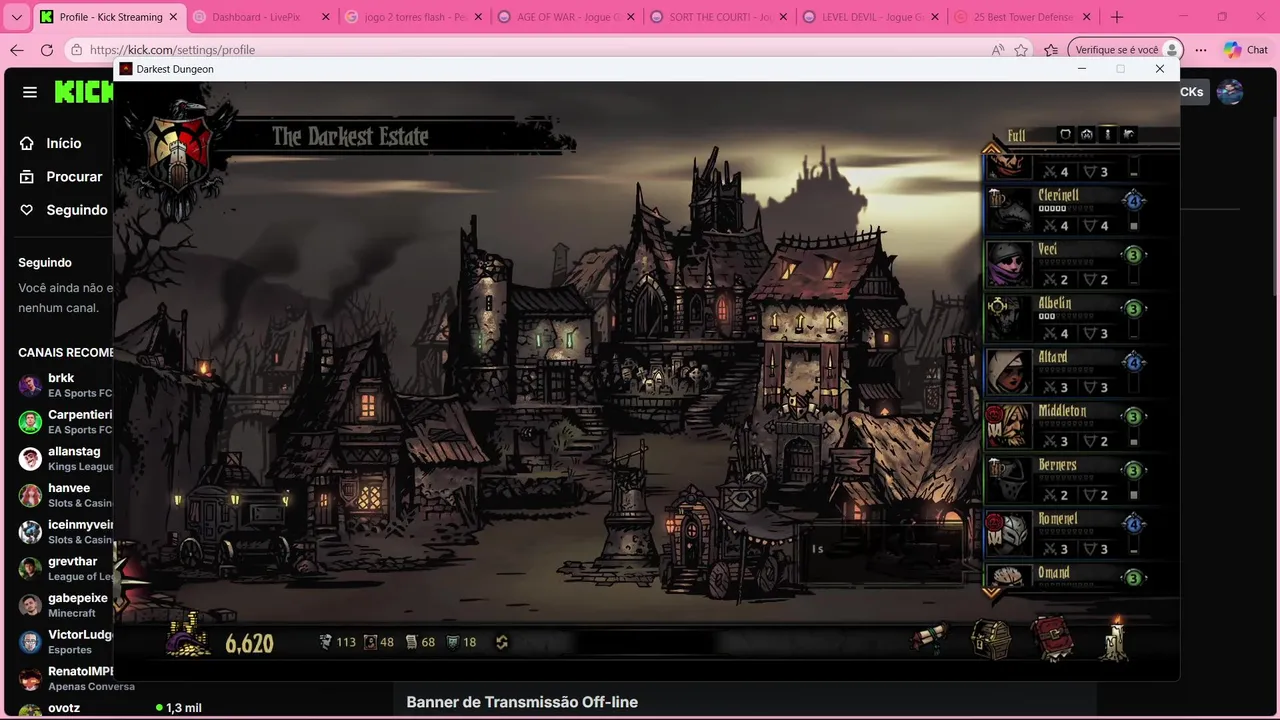Open the treasure chest inventory icon
Image resolution: width=1280 pixels, height=720 pixels.
[x=992, y=639]
